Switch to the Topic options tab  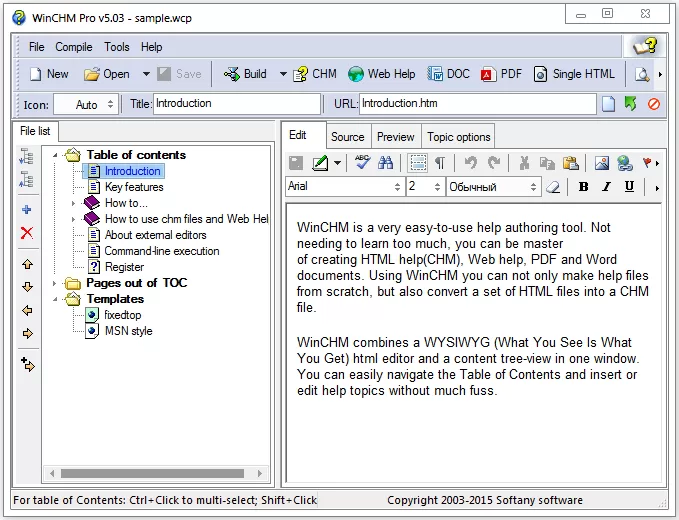pos(459,137)
